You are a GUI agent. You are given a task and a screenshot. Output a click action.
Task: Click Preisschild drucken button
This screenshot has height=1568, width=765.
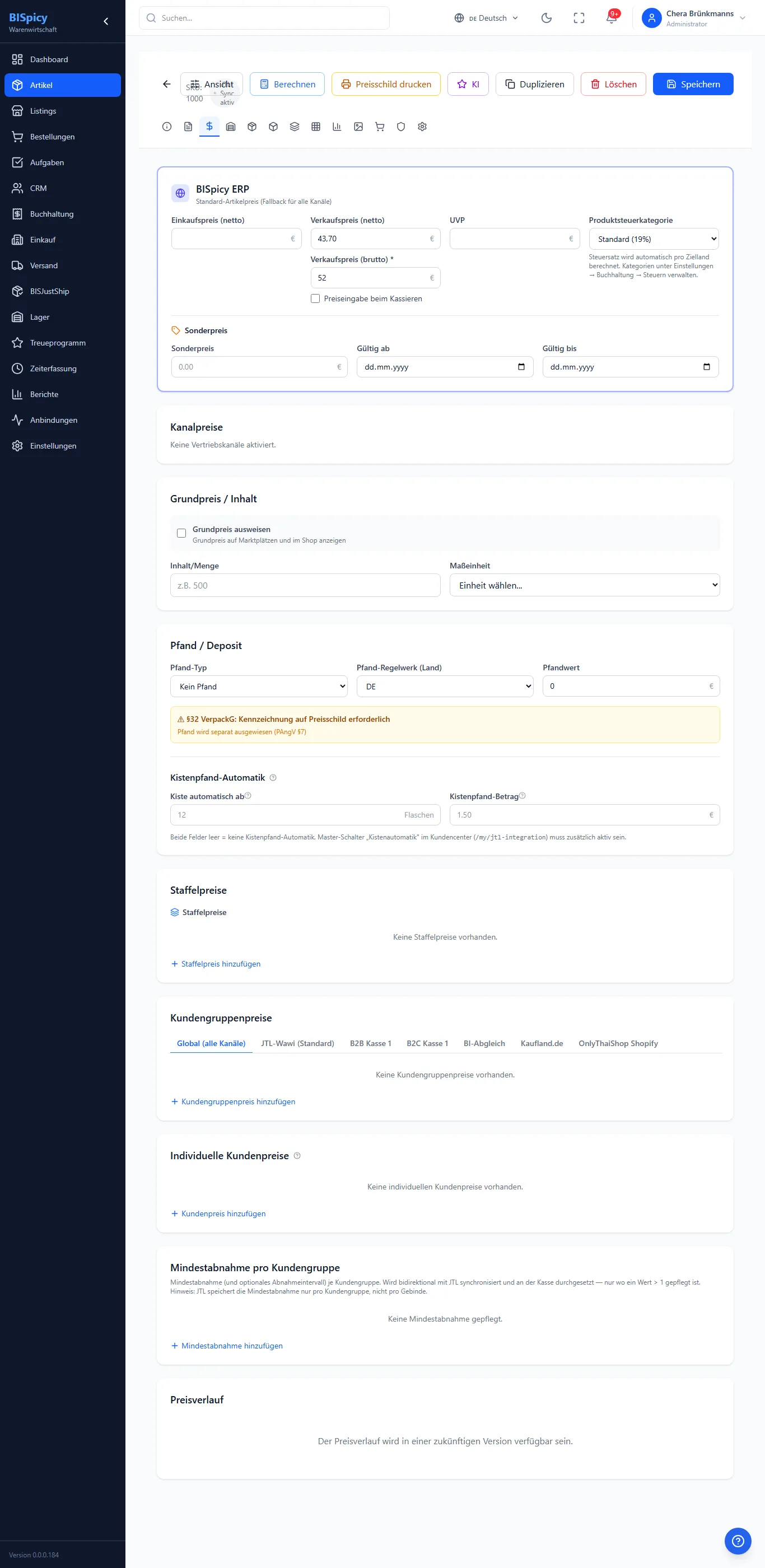click(x=386, y=84)
